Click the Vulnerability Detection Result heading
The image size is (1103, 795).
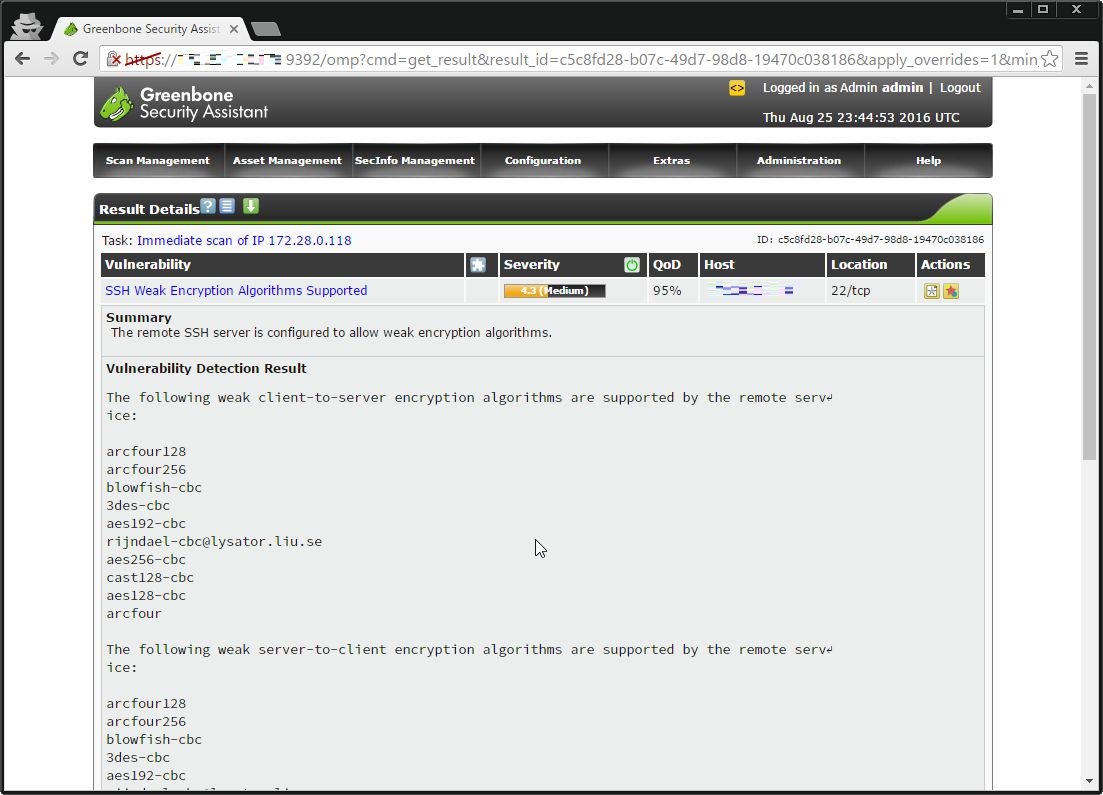(x=206, y=368)
